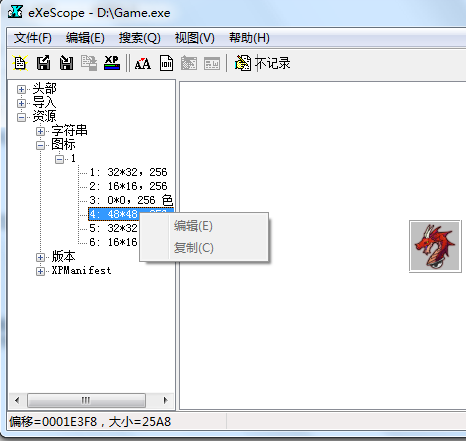The height and width of the screenshot is (441, 466).
Task: Toggle the 不记录 logging label
Action: [272, 63]
